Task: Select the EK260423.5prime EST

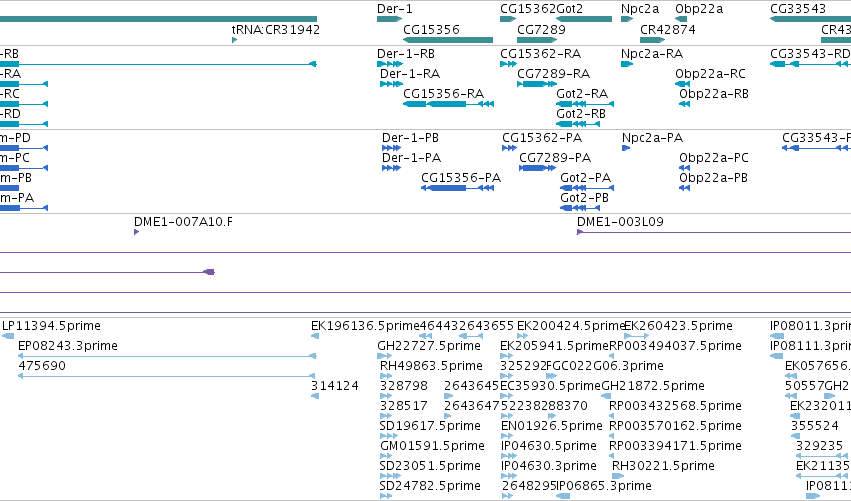Action: (x=637, y=336)
